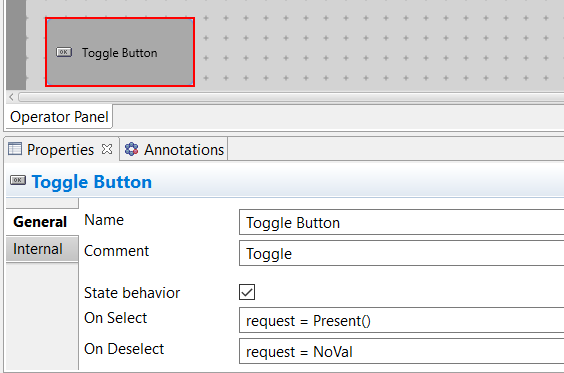564x373 pixels.
Task: Click the Name field containing Toggle Button
Action: click(401, 223)
